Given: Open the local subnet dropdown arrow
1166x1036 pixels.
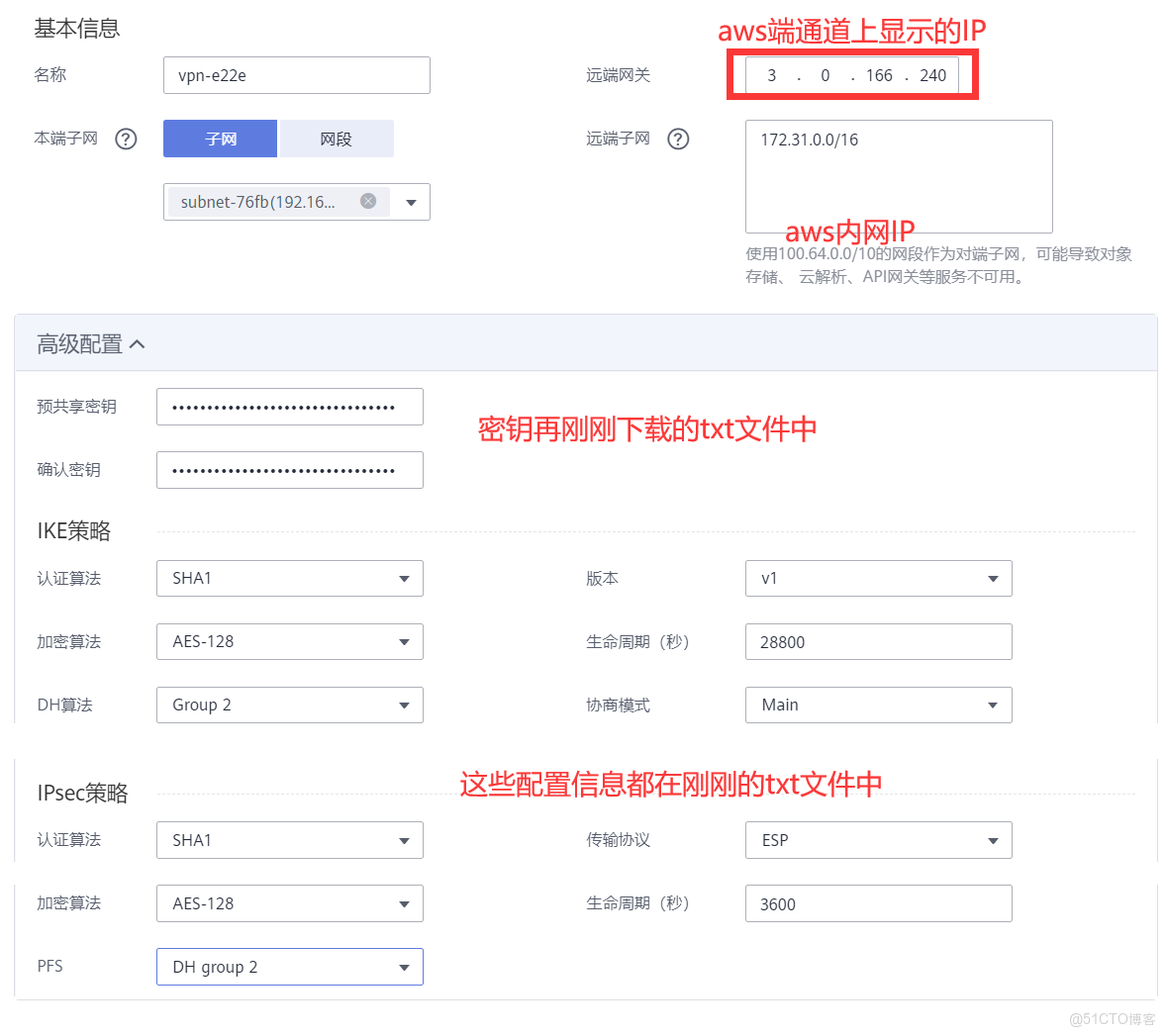Looking at the screenshot, I should (x=411, y=202).
